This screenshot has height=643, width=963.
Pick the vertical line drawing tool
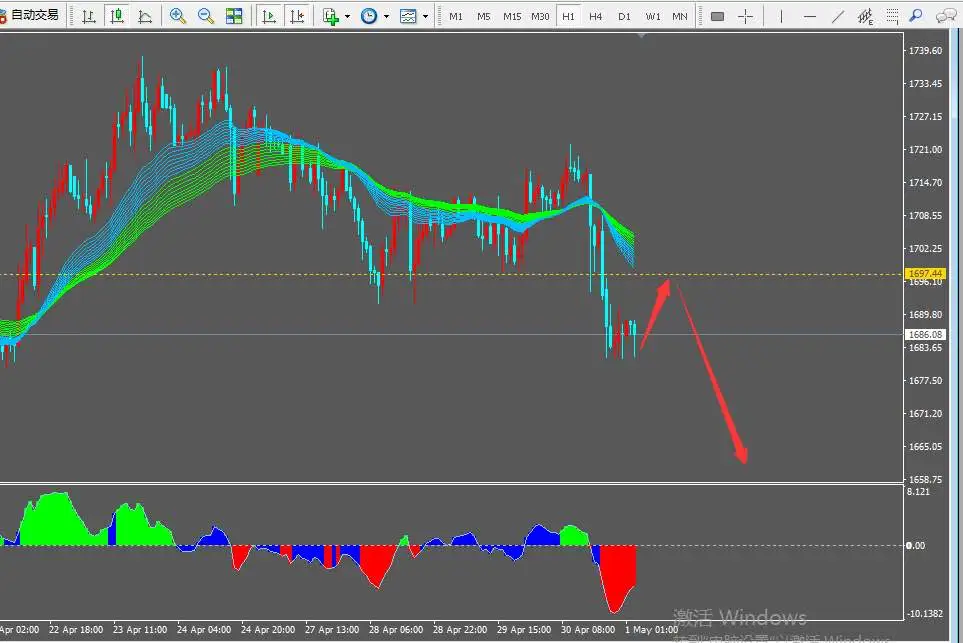[x=781, y=17]
